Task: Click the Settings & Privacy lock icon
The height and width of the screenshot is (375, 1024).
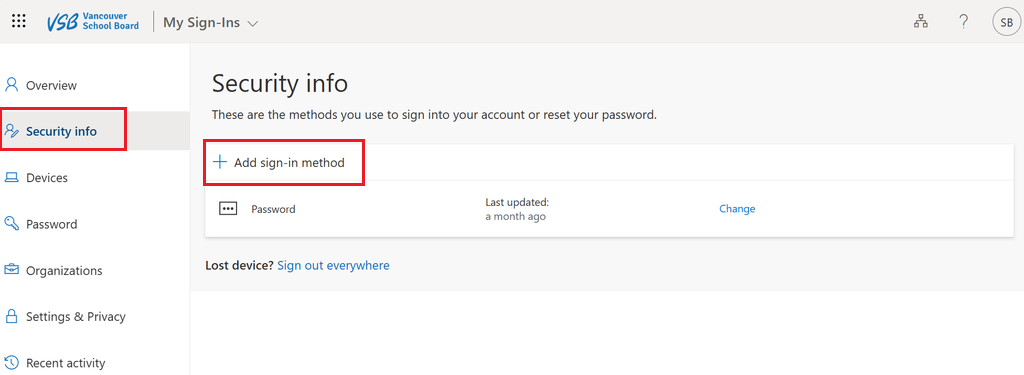Action: 11,316
